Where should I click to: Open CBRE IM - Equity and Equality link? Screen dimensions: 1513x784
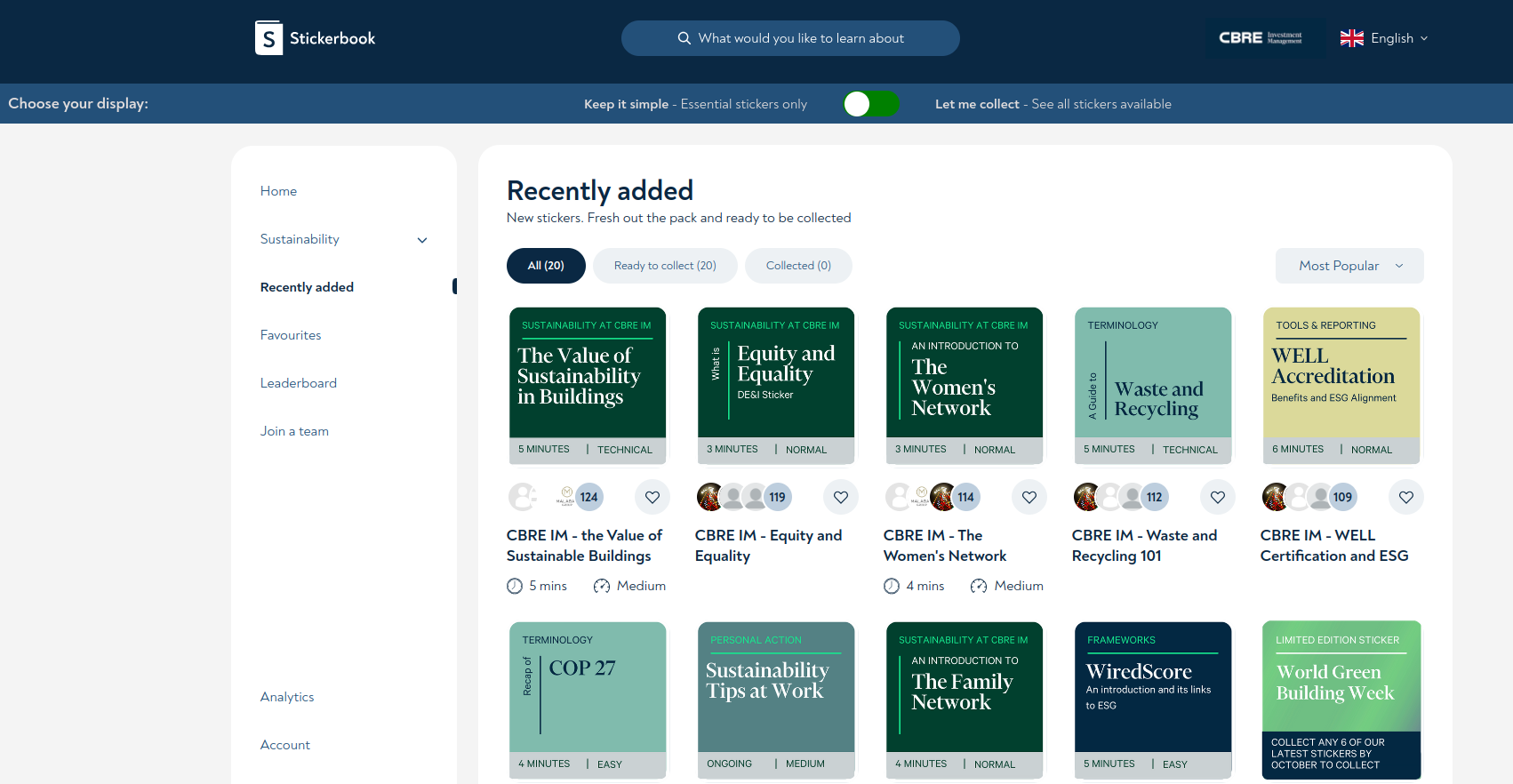[x=768, y=546]
